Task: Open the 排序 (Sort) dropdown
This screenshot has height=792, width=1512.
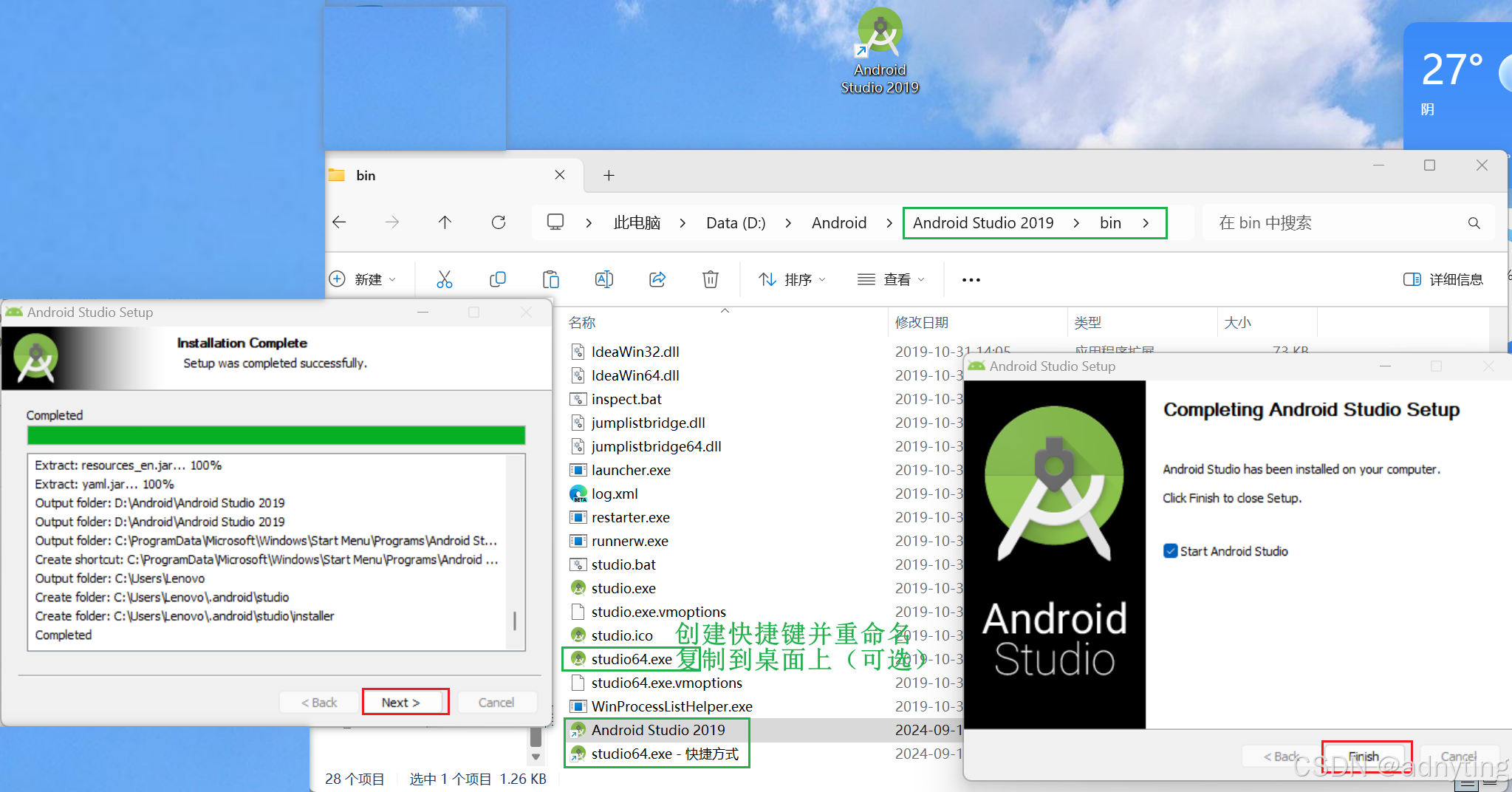Action: point(792,279)
